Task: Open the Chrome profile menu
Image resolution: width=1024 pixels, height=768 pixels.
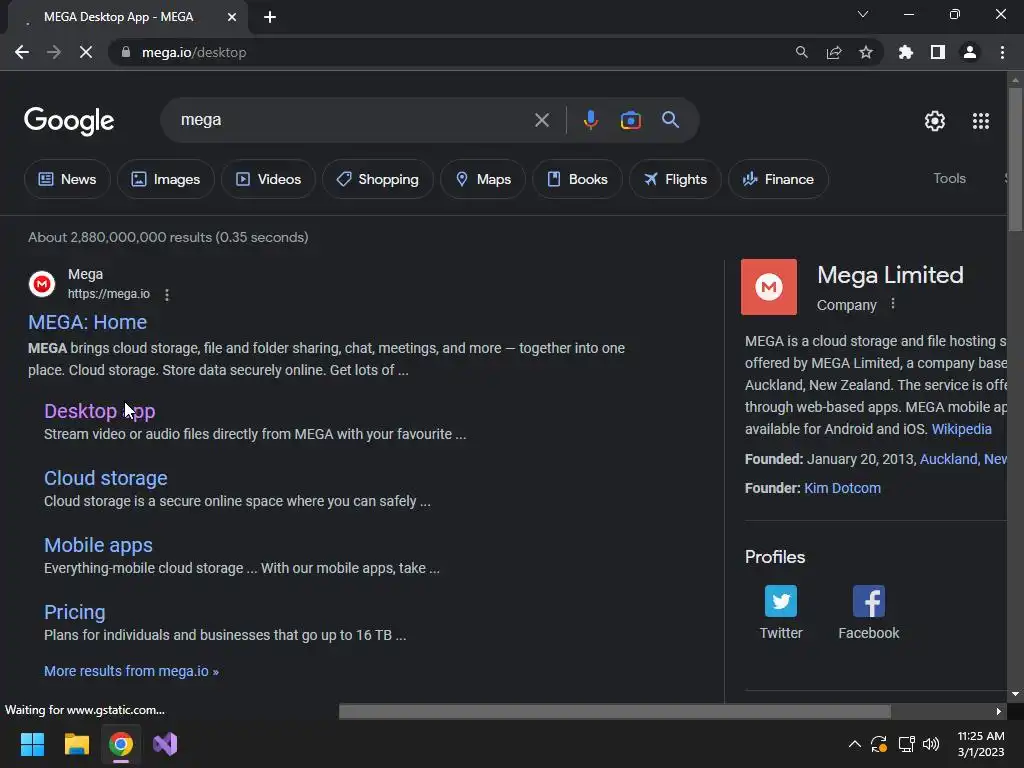Action: (970, 52)
